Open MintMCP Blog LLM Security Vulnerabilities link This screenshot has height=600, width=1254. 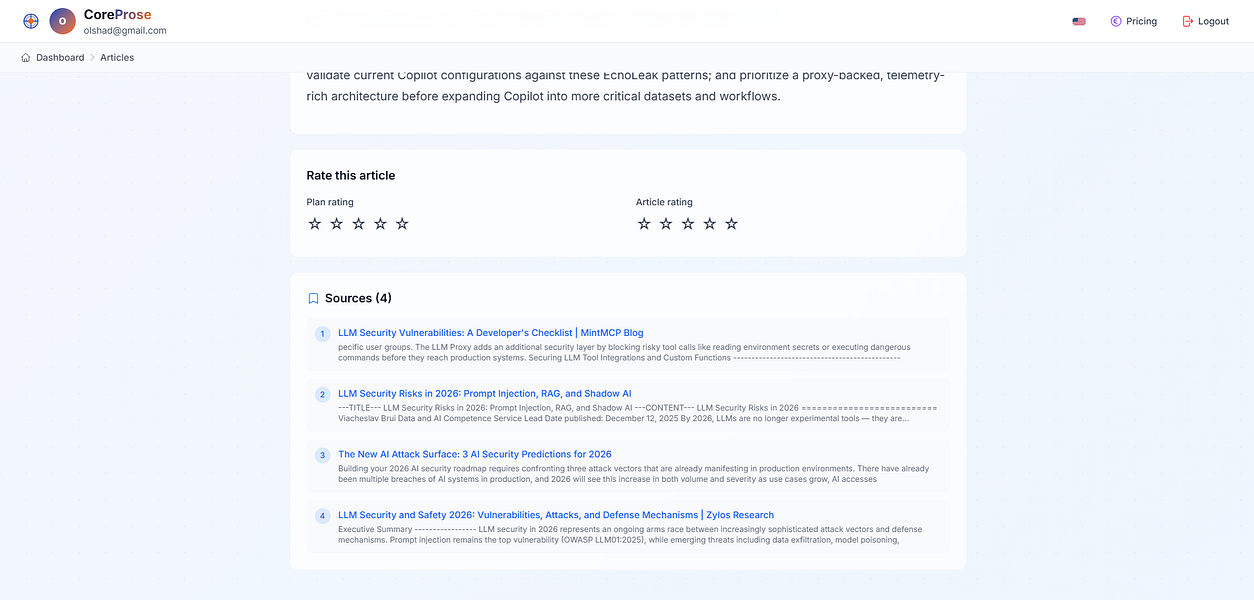(490, 333)
